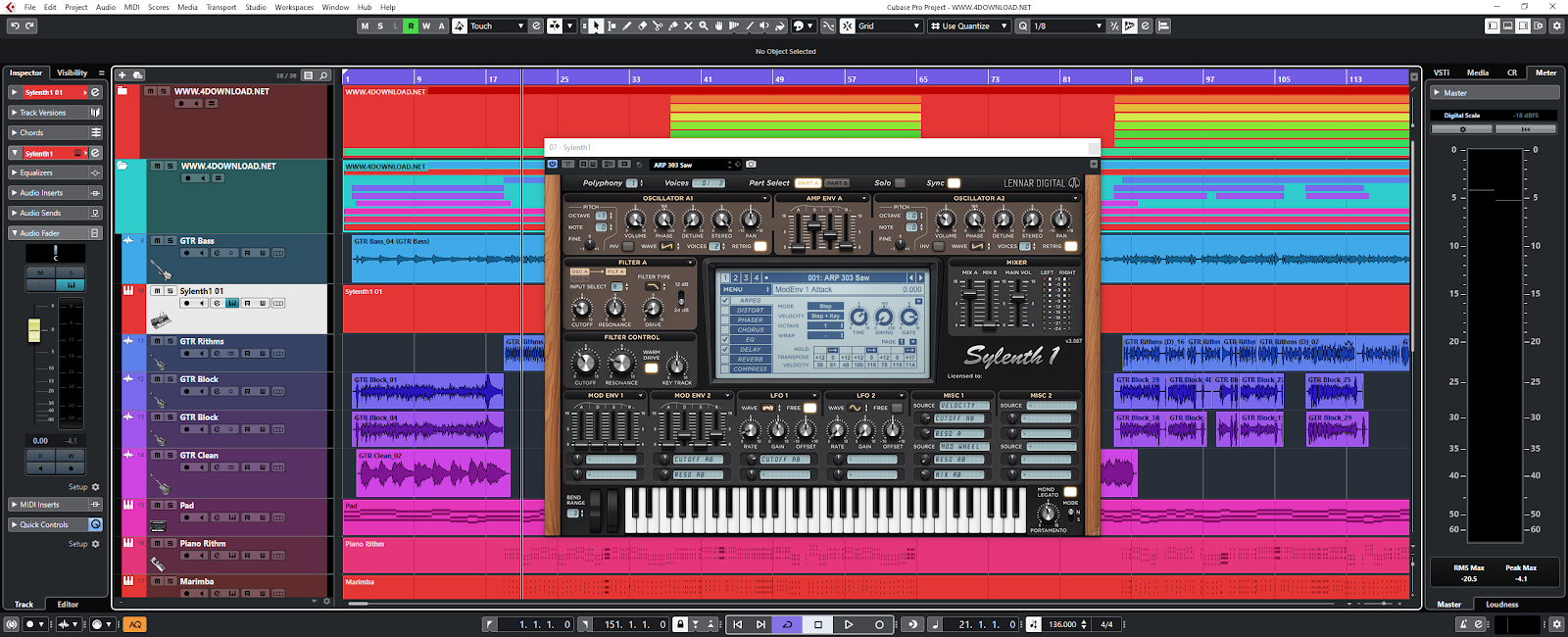Click the 136.000 tempo field
The height and width of the screenshot is (637, 1568).
click(x=1063, y=624)
